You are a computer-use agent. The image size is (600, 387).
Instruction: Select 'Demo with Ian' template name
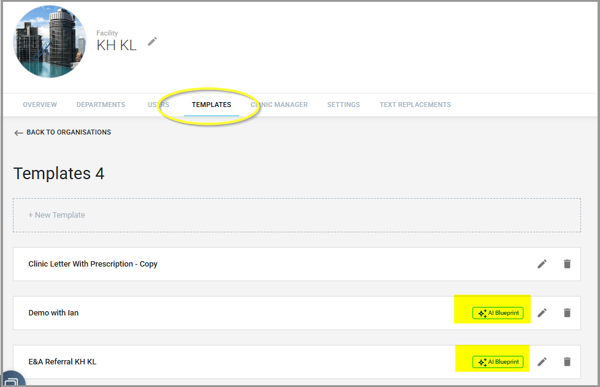pyautogui.click(x=53, y=313)
